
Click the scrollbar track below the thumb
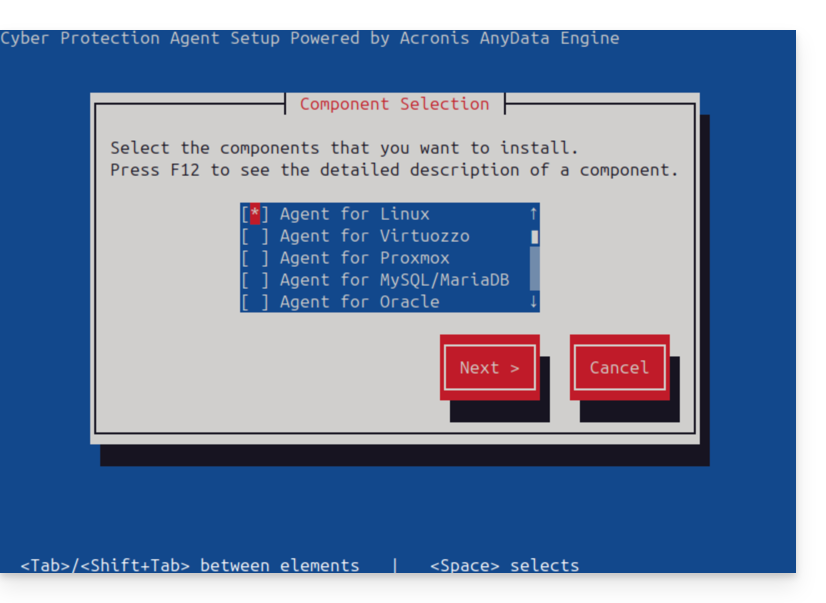coord(534,270)
